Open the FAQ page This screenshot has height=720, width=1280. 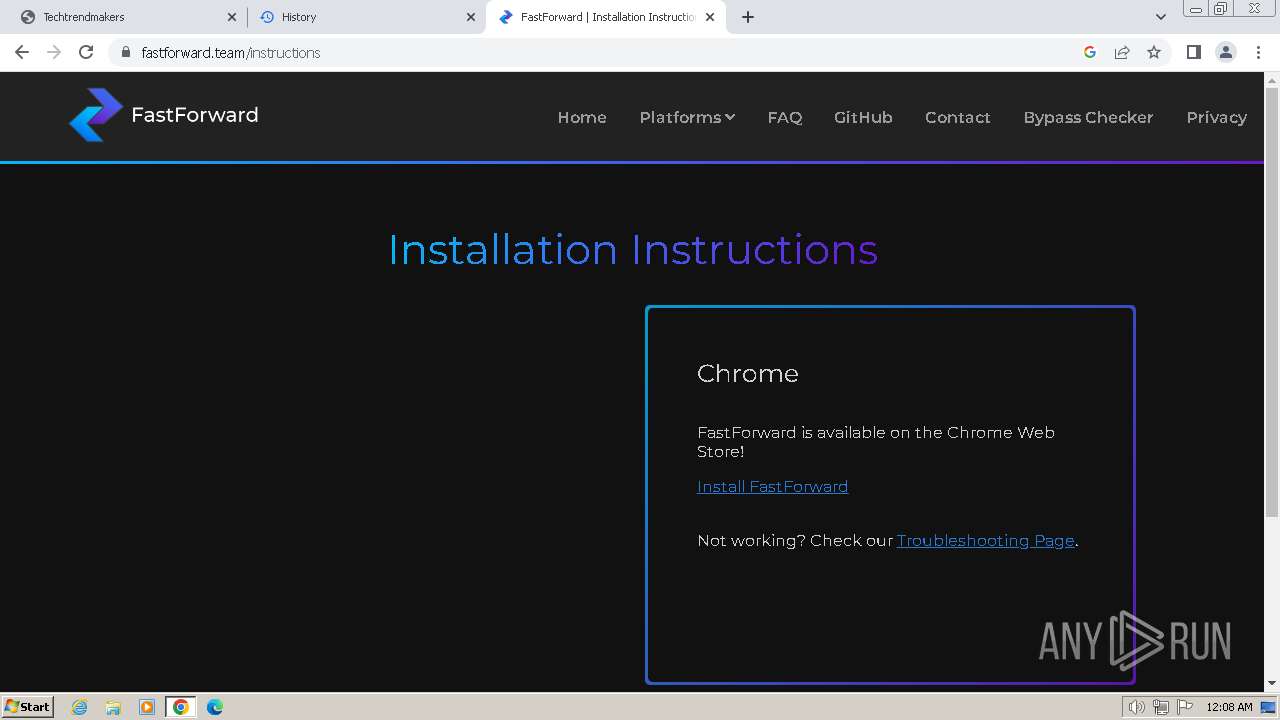tap(785, 117)
